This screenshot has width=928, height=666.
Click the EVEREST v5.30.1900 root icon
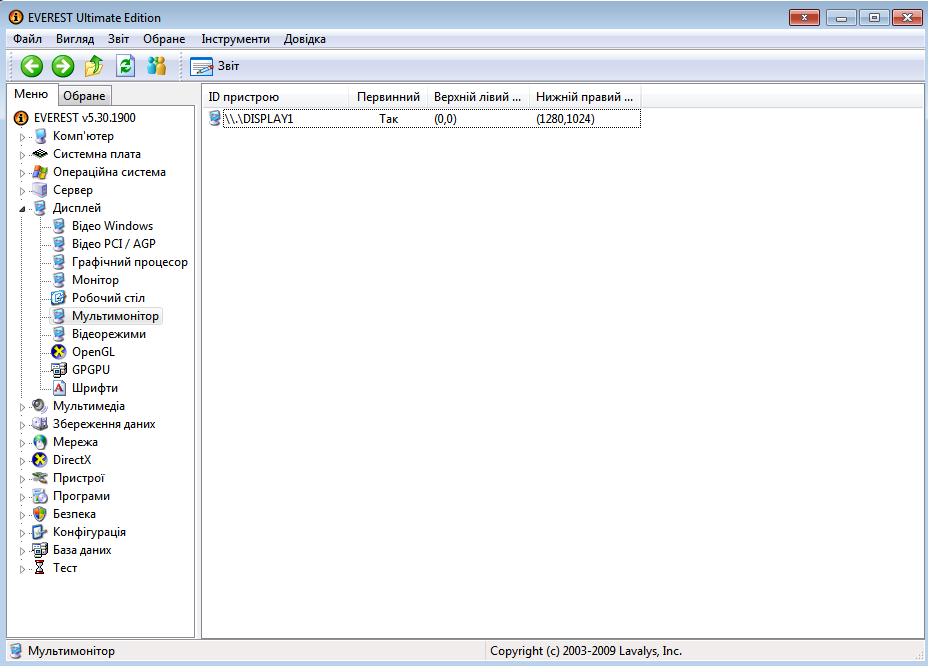pos(21,118)
